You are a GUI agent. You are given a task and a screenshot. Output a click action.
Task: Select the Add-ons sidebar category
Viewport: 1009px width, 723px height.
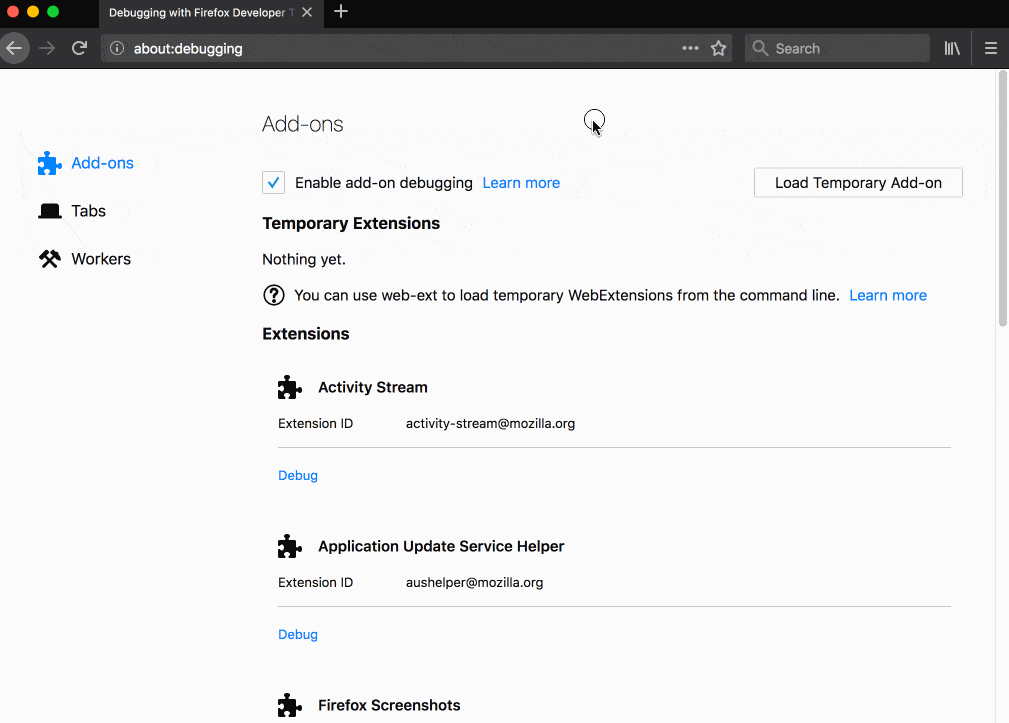coord(102,163)
